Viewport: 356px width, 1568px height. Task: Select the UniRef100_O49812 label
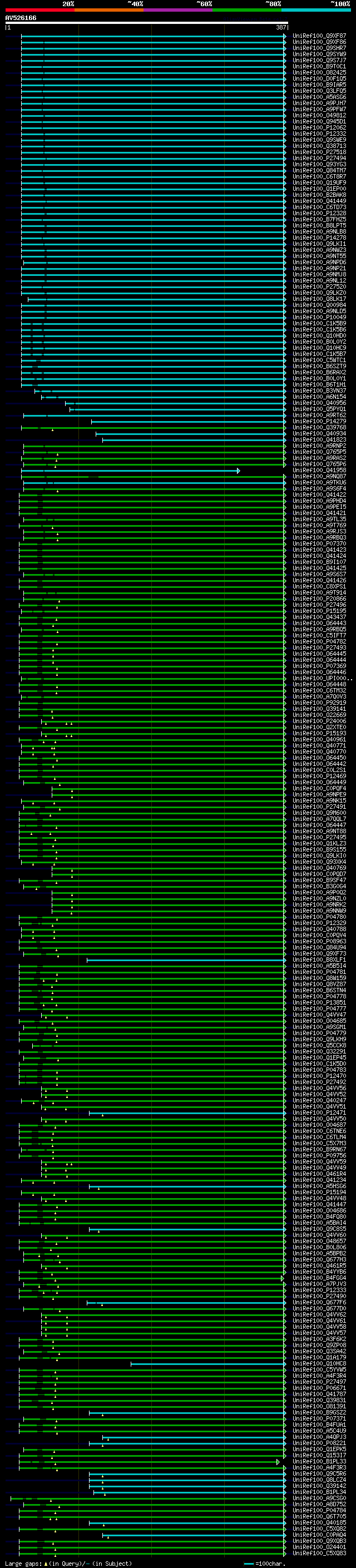coord(319,116)
